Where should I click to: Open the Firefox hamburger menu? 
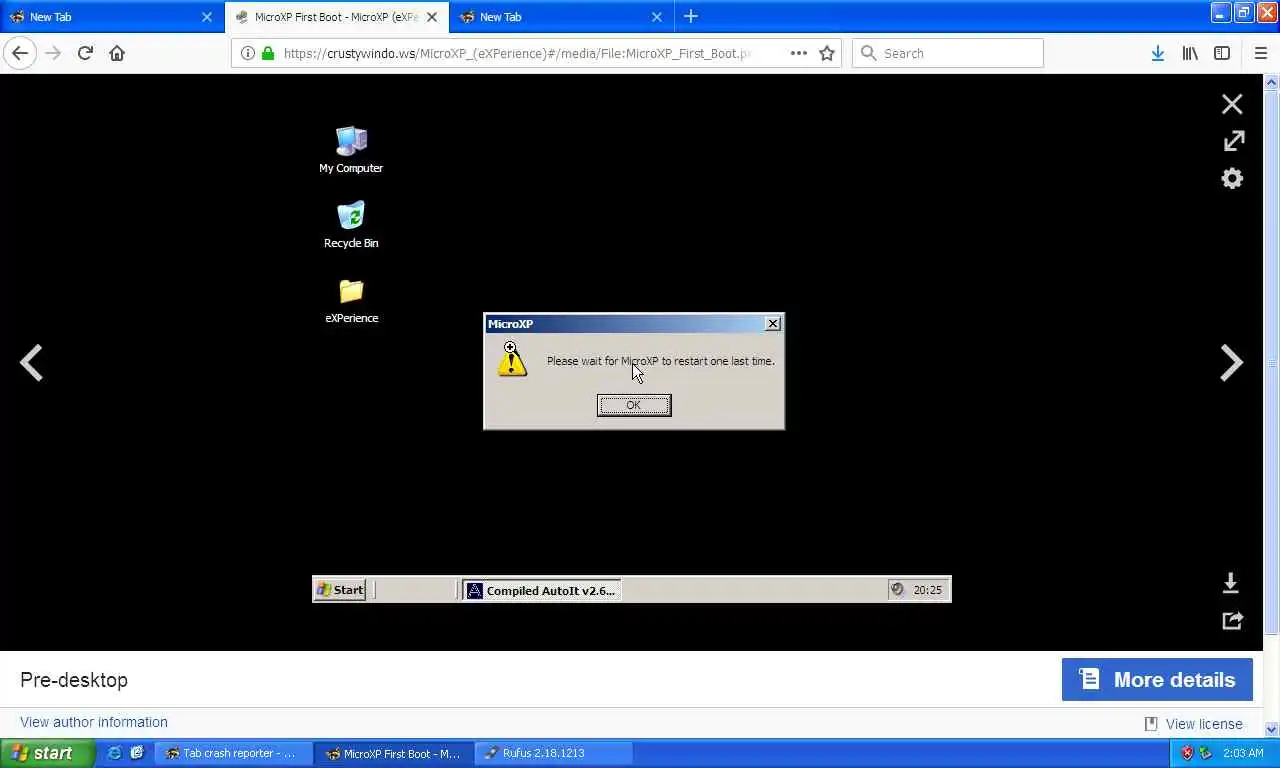(x=1260, y=53)
